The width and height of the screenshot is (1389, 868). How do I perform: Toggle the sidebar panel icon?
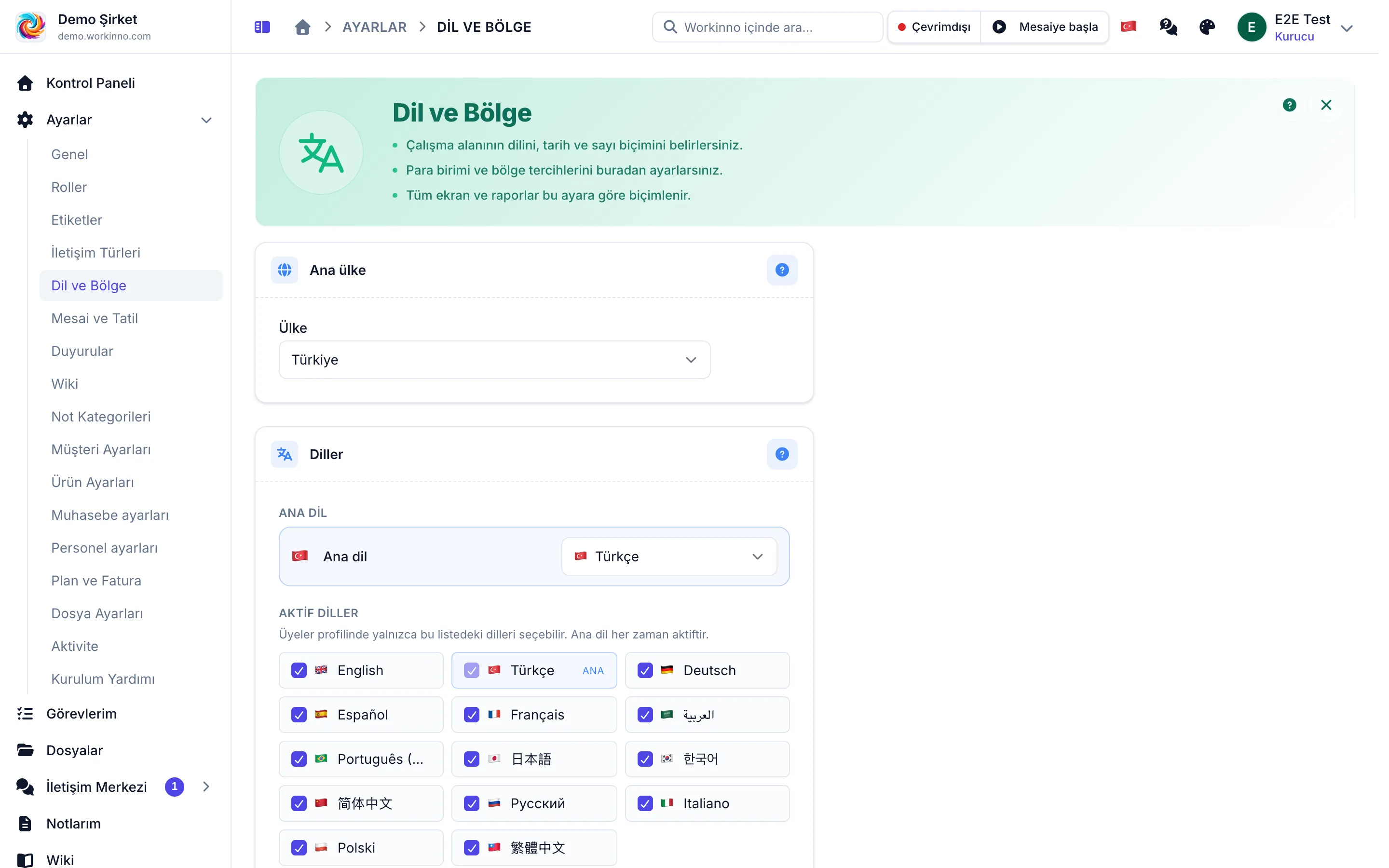tap(262, 27)
